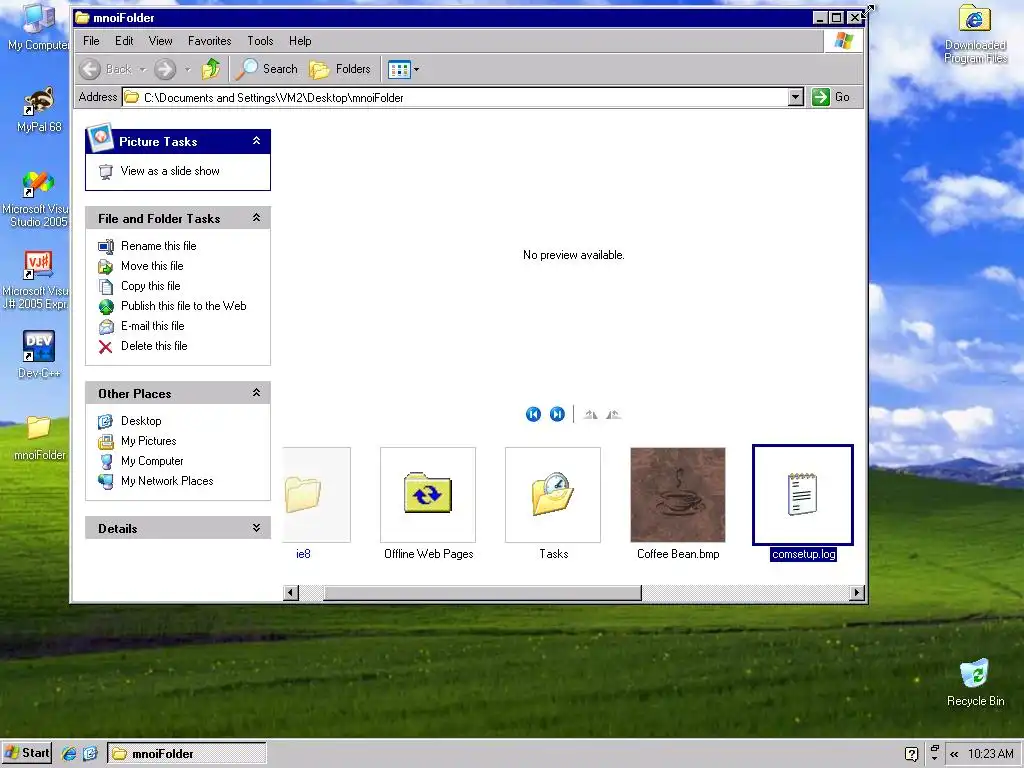The width and height of the screenshot is (1024, 768).
Task: Click the Start button
Action: click(27, 753)
